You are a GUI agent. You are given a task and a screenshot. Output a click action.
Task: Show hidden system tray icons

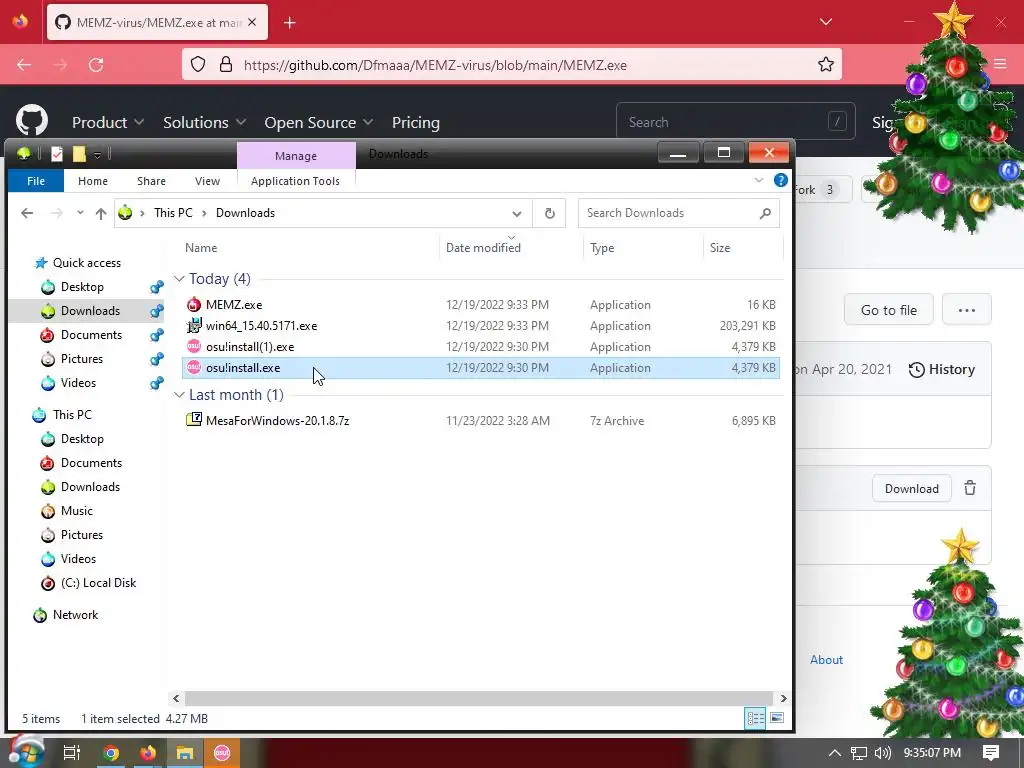[x=835, y=753]
